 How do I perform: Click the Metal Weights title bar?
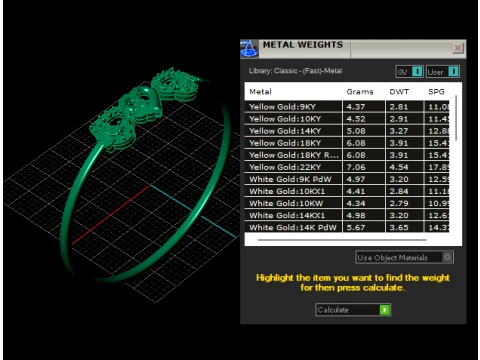coord(353,49)
